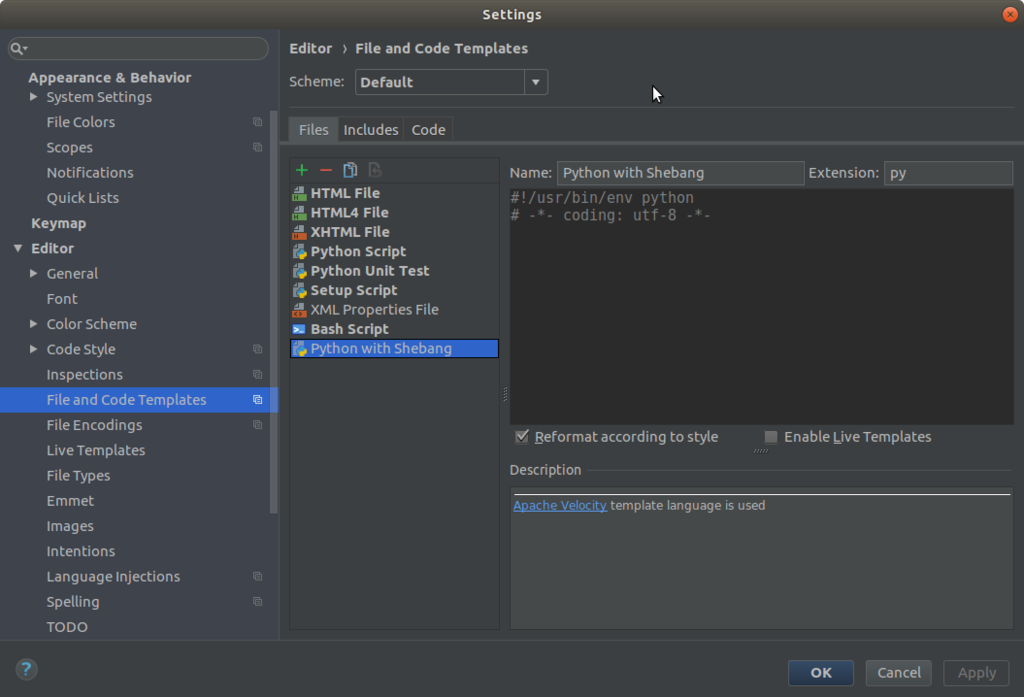The image size is (1024, 697).
Task: Expand System Settings tree node
Action: coord(33,97)
